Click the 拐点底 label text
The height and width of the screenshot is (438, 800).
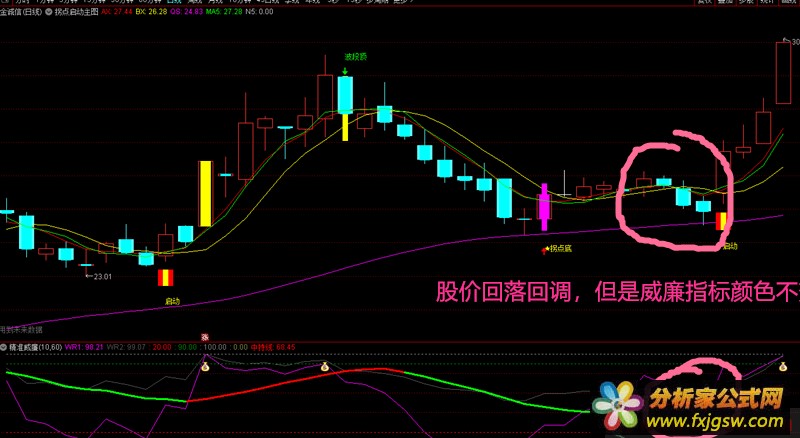click(x=561, y=249)
